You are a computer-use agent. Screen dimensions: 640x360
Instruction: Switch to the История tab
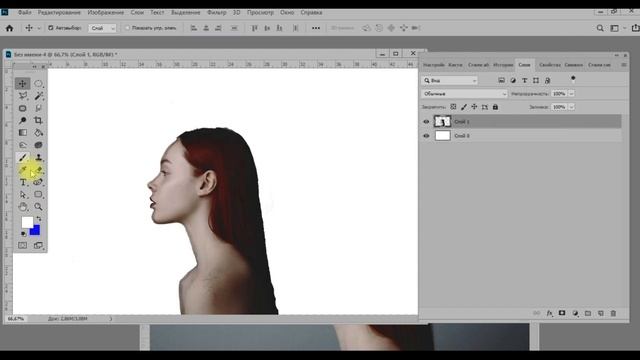[x=503, y=65]
